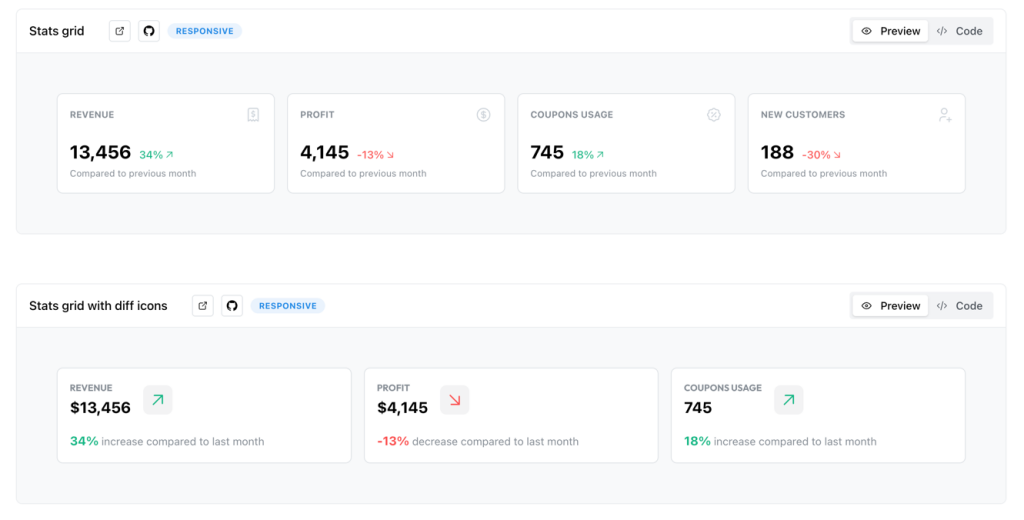Screen dimensions: 1024x520
Task: Click the Stats grid with diff icons title
Action: [98, 306]
